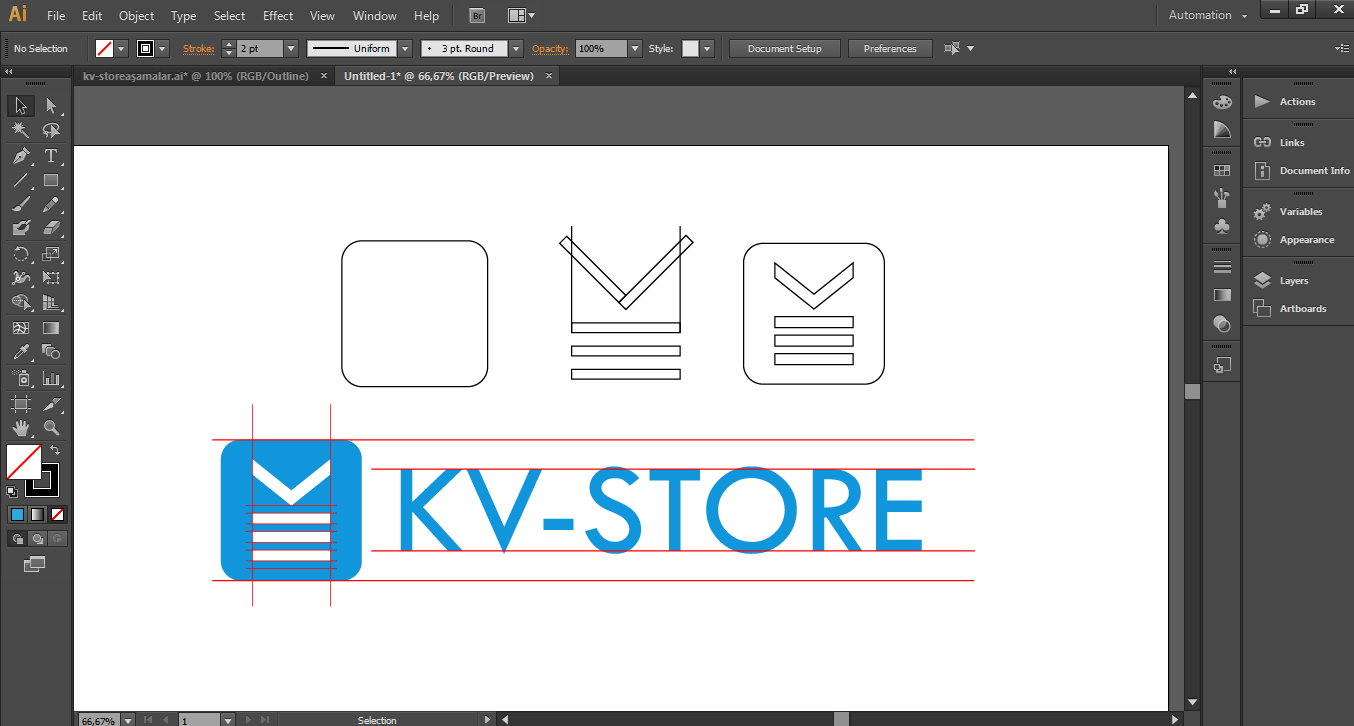
Task: Select the Zoom tool
Action: click(x=51, y=428)
